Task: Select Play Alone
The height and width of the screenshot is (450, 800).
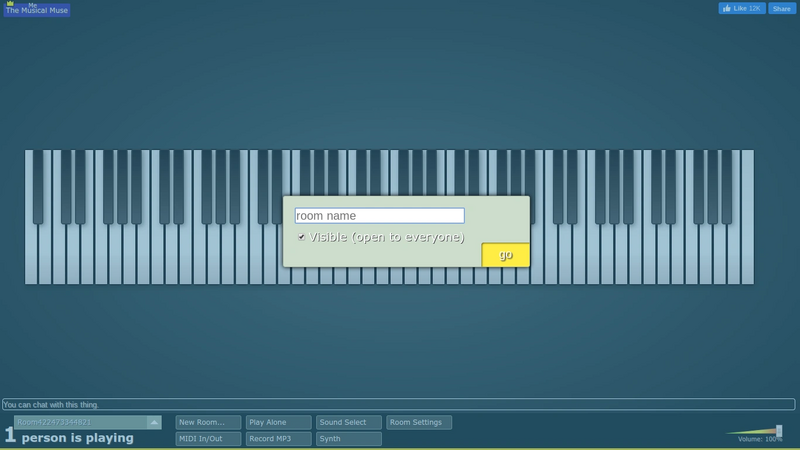Action: click(x=279, y=422)
